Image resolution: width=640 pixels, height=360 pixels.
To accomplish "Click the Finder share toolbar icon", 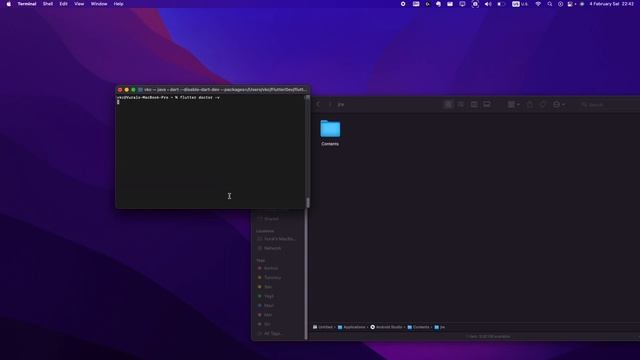I will (529, 104).
